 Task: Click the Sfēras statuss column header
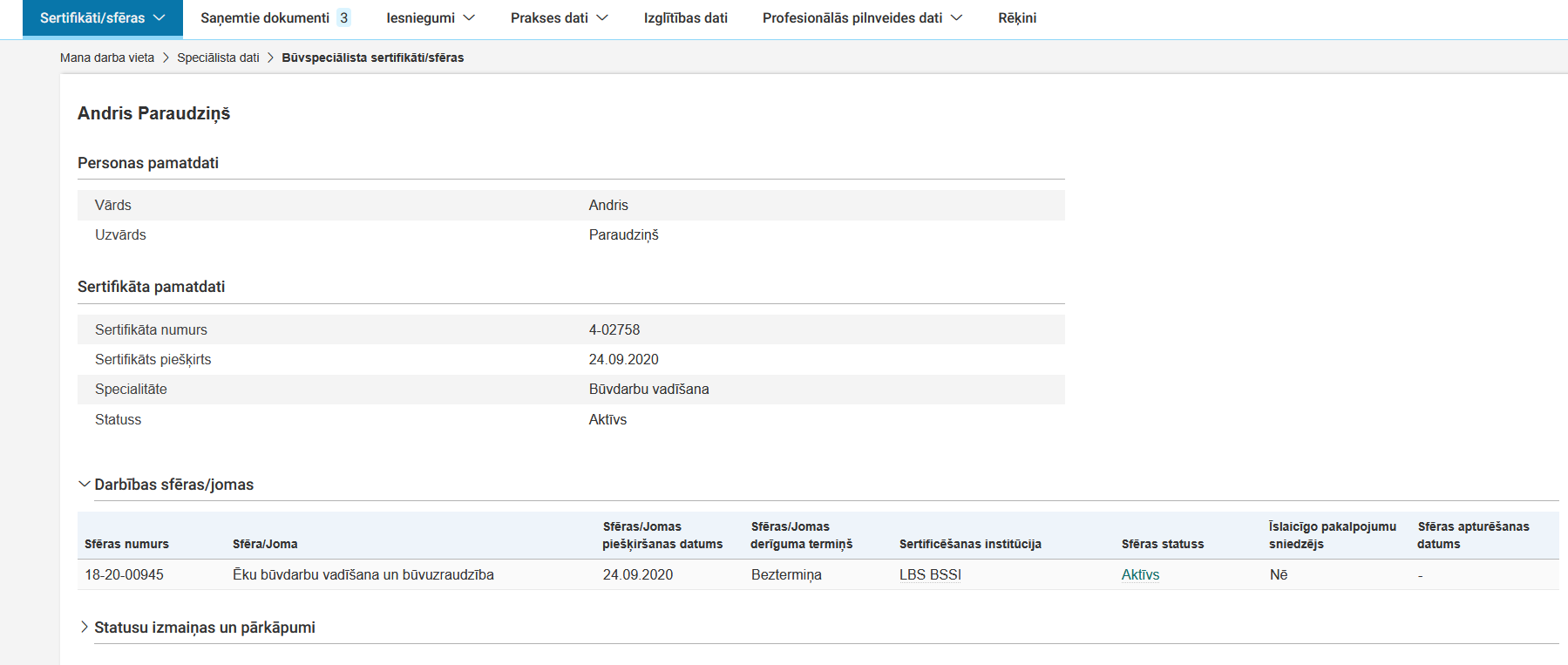(1163, 544)
